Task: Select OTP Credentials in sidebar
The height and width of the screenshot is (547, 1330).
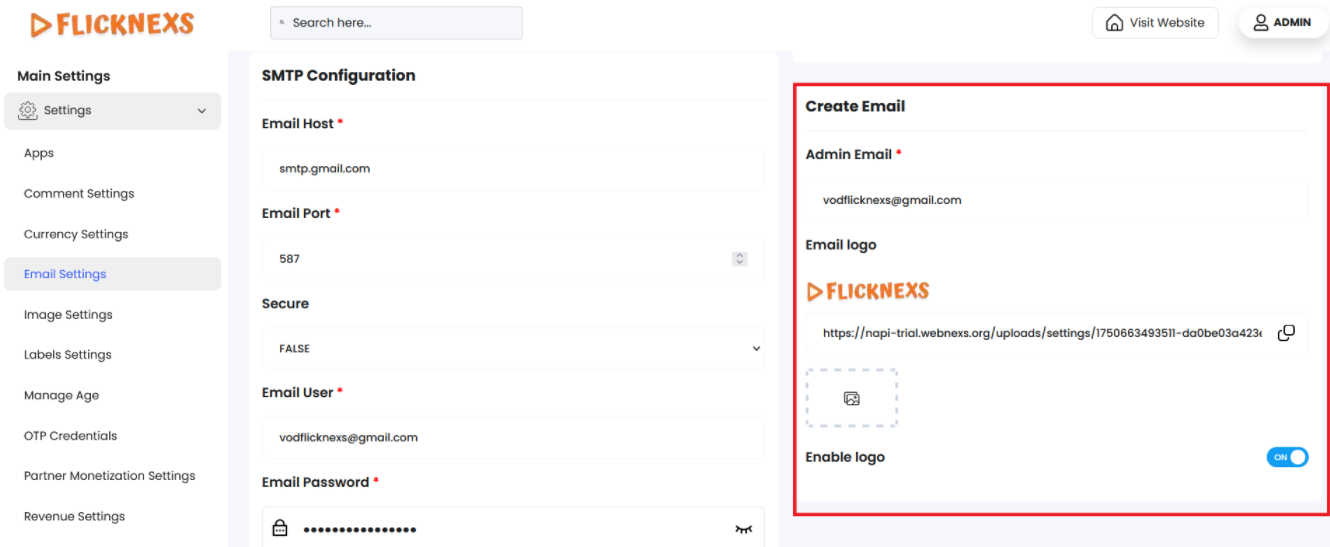Action: pos(70,436)
